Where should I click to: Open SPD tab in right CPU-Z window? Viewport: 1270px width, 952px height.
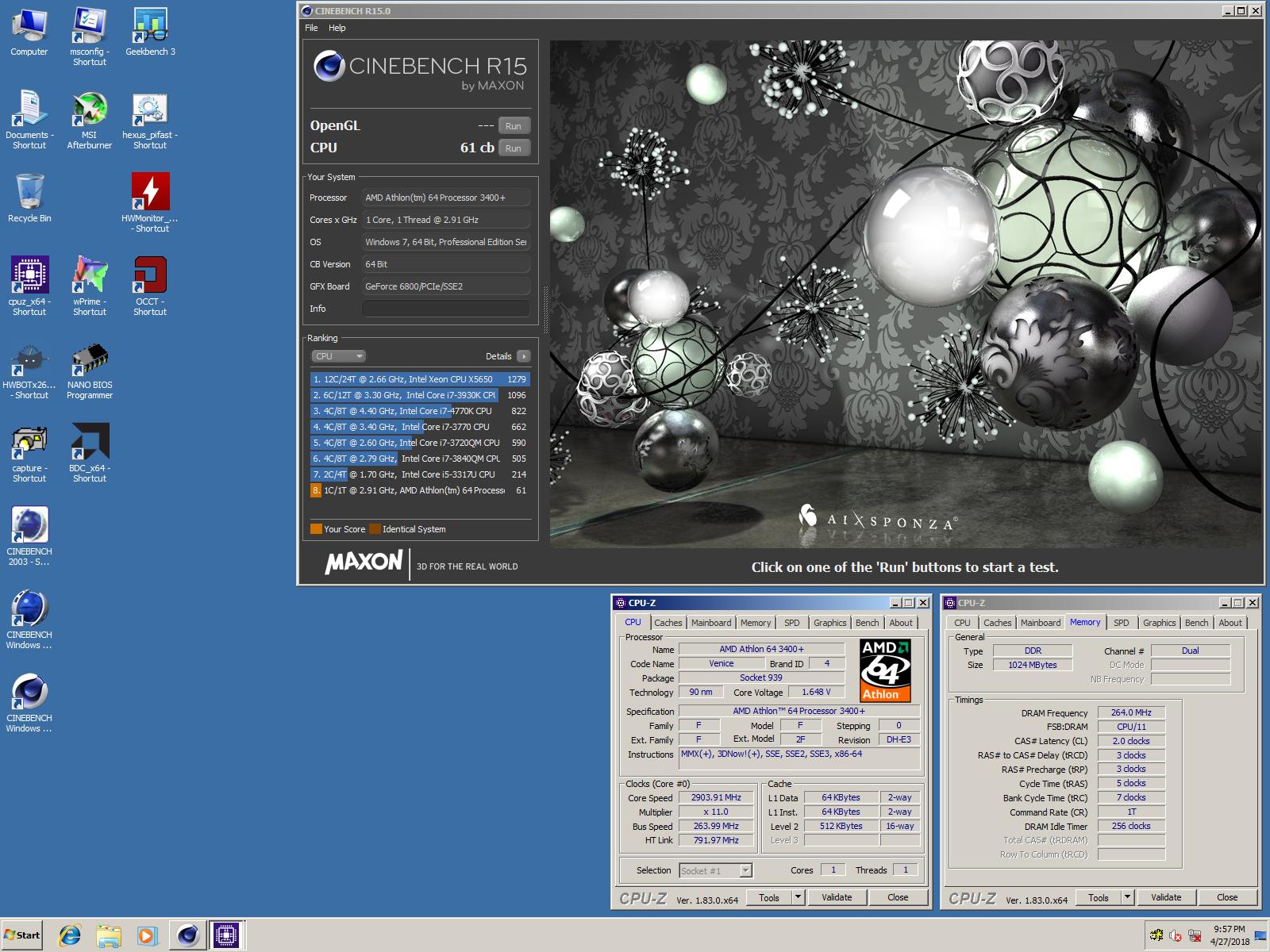[1122, 623]
